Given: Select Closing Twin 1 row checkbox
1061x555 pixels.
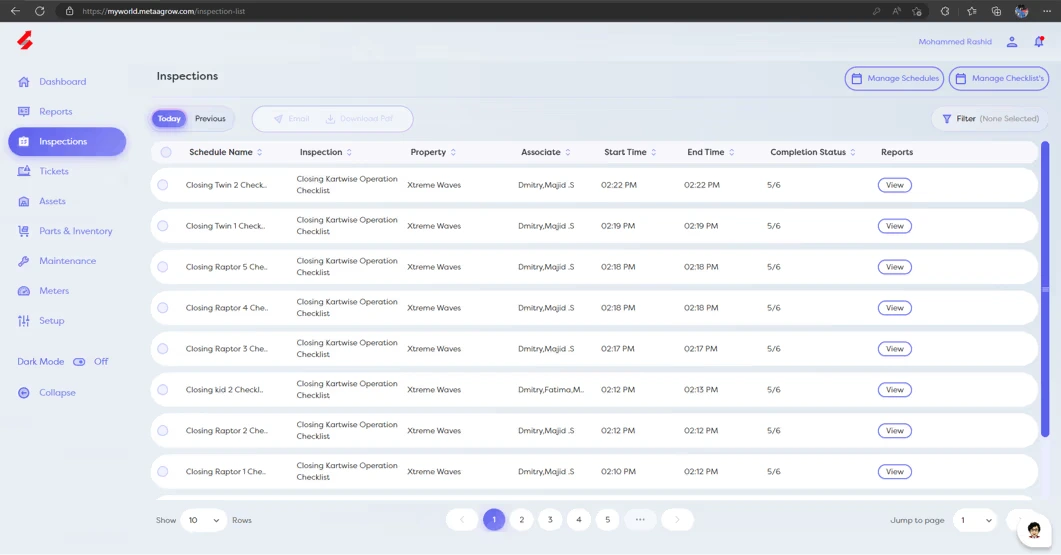Looking at the screenshot, I should point(162,226).
